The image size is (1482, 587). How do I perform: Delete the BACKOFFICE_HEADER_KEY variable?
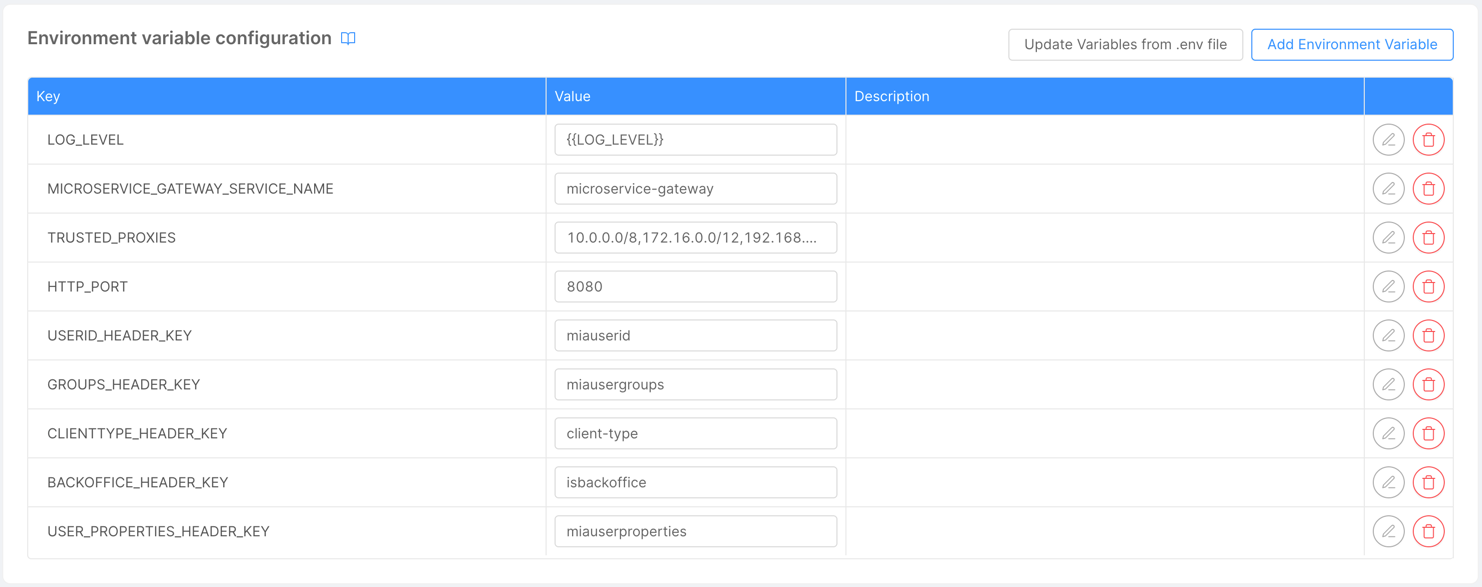pos(1428,482)
